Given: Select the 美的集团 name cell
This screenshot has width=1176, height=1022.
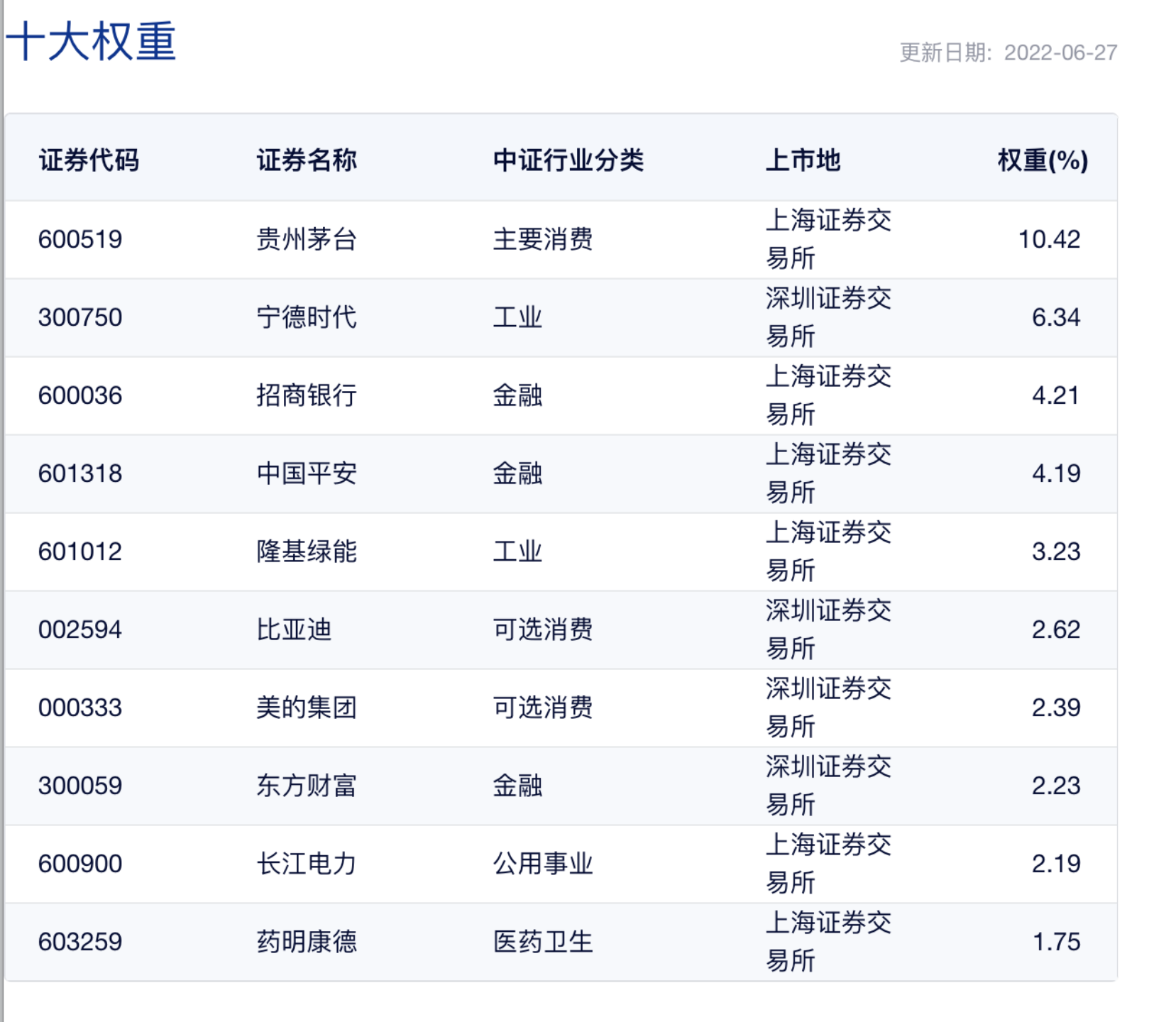Looking at the screenshot, I should [307, 708].
